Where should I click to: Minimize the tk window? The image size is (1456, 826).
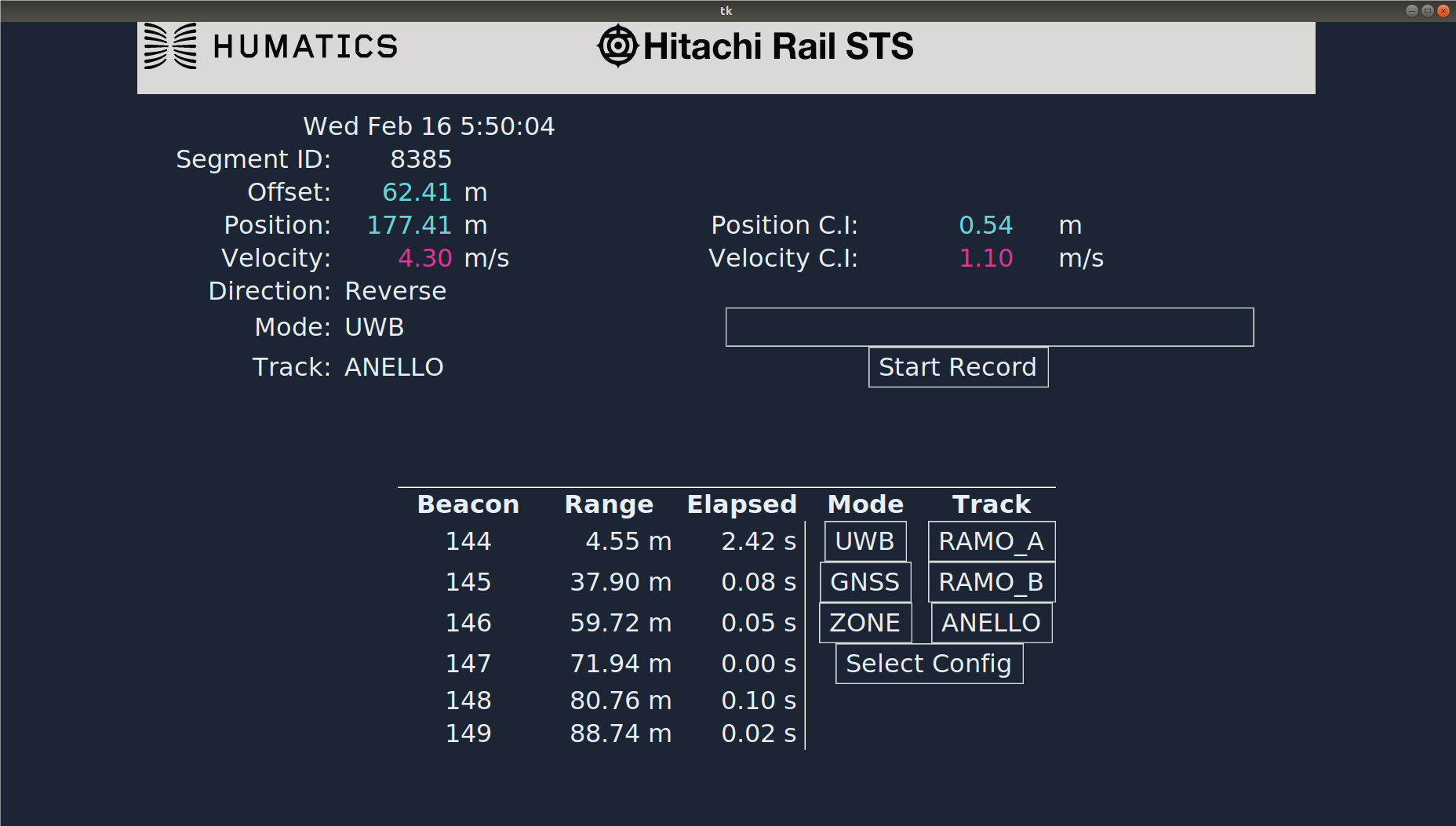pos(1412,10)
